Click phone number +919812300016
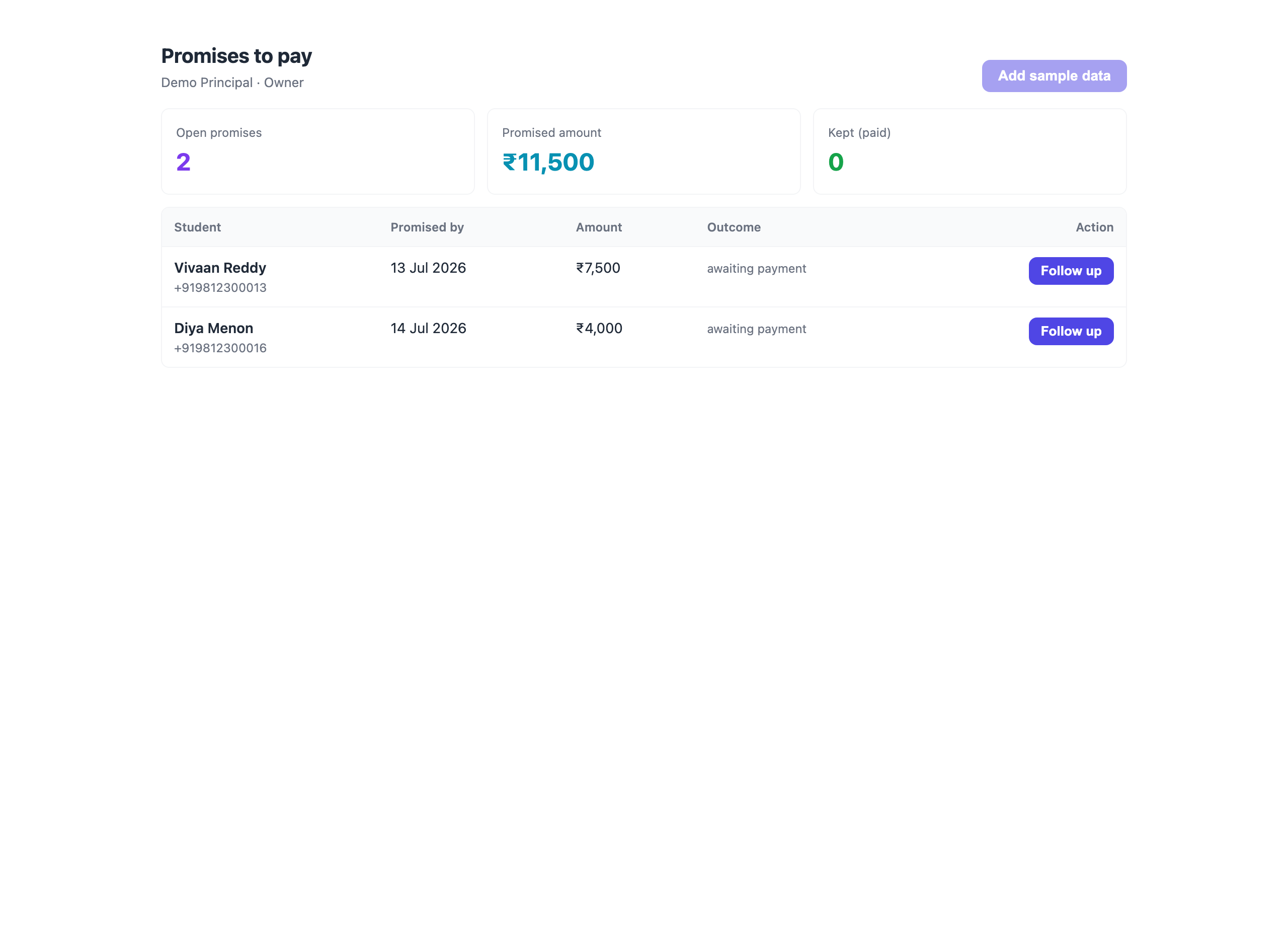 220,348
